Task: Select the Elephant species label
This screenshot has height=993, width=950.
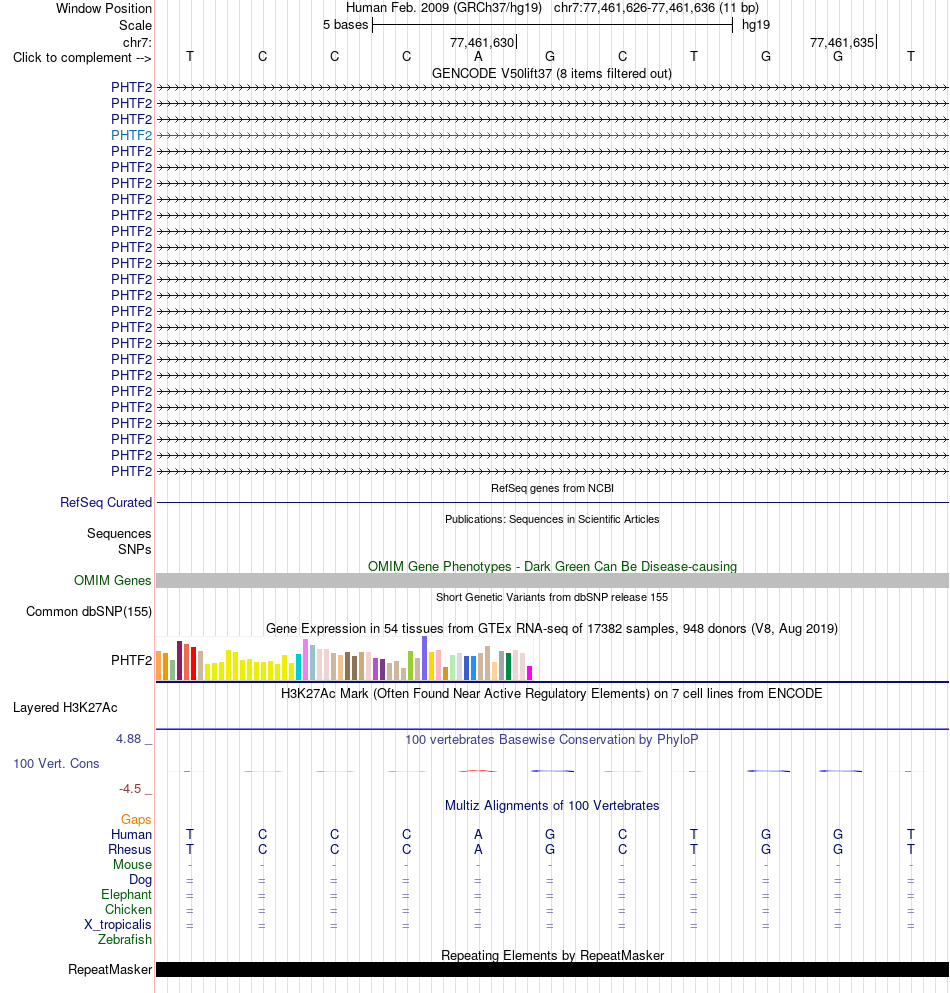Action: (127, 894)
